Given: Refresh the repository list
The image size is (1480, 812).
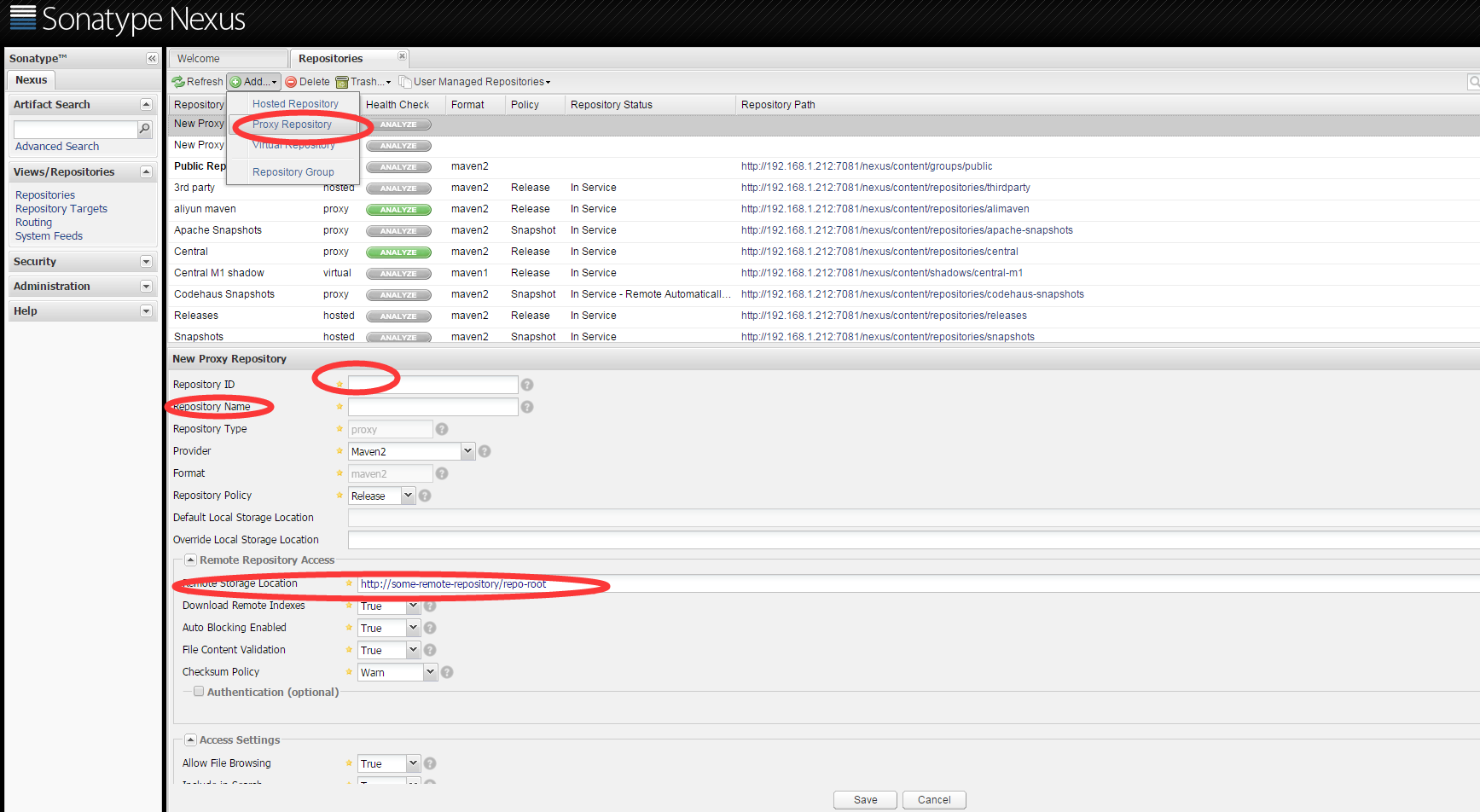Looking at the screenshot, I should click(x=197, y=82).
